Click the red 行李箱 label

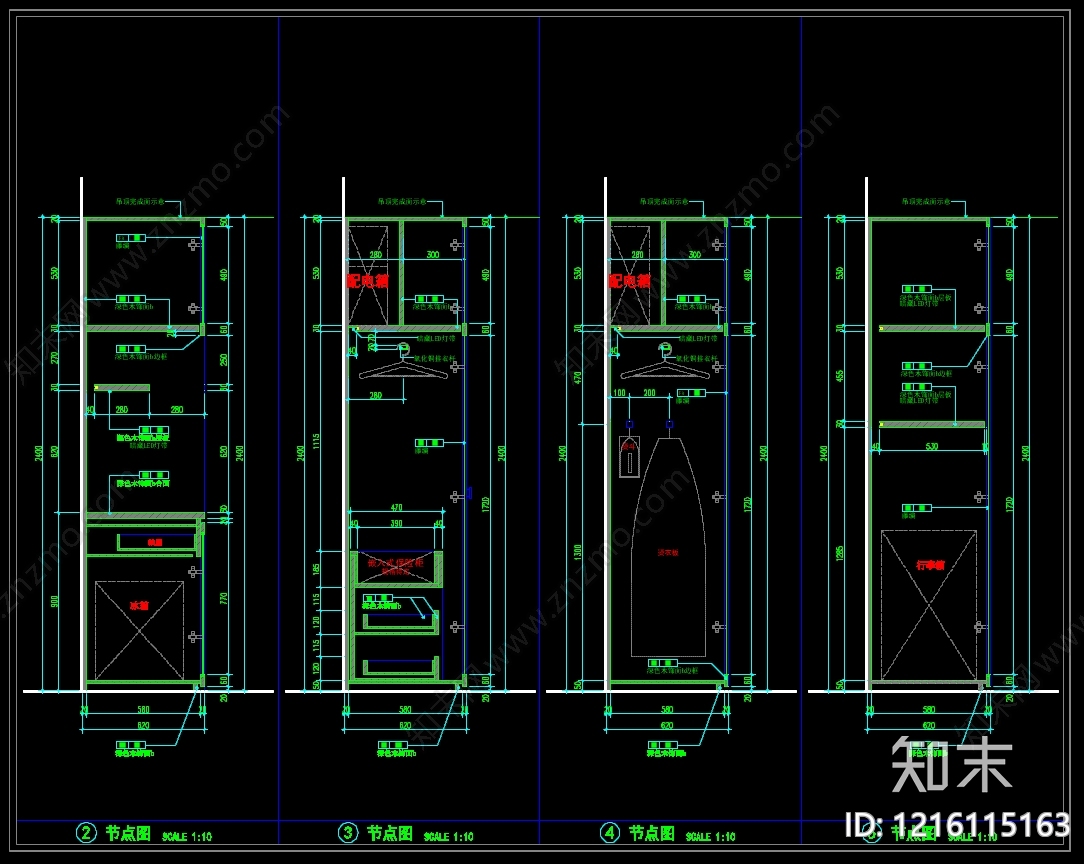pos(930,565)
